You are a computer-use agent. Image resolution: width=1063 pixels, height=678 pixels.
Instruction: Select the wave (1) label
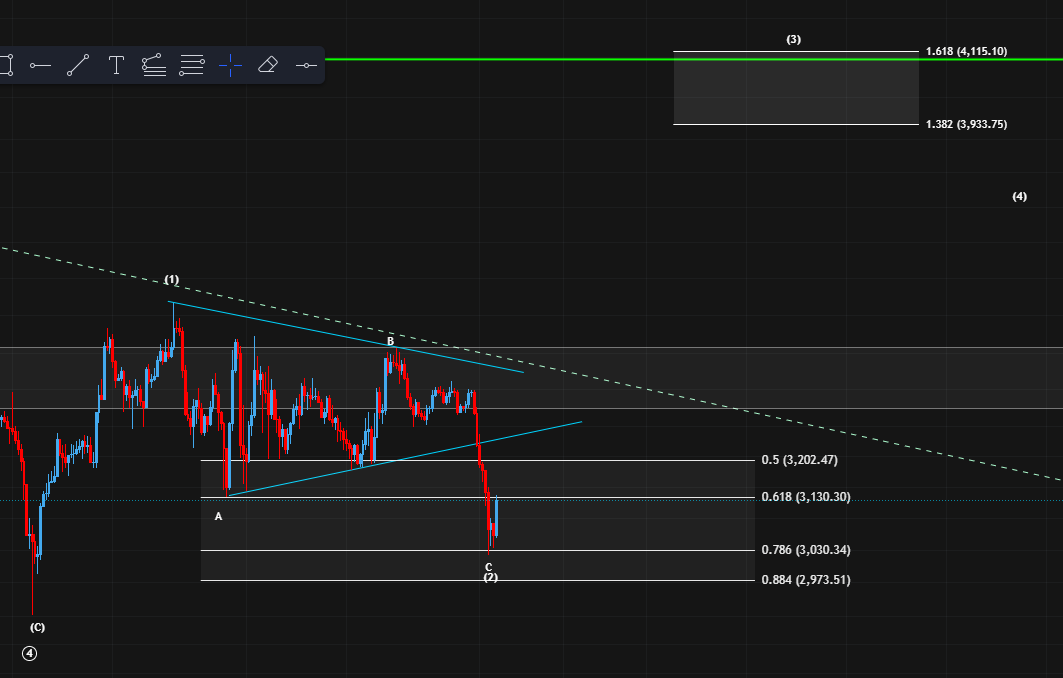[x=172, y=279]
